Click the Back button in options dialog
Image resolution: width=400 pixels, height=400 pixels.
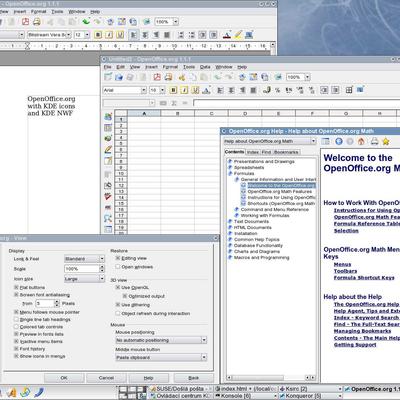tap(194, 378)
